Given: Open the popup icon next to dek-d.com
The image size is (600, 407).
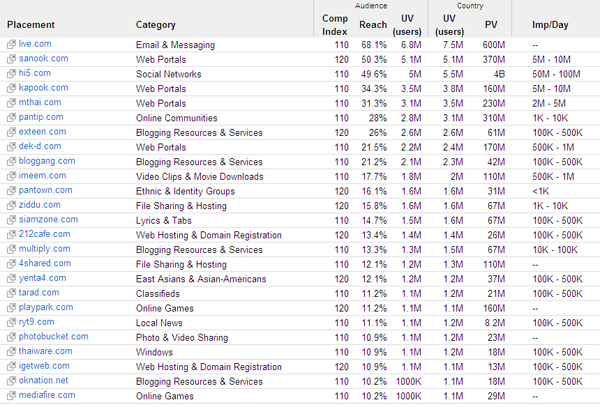Looking at the screenshot, I should [11, 147].
